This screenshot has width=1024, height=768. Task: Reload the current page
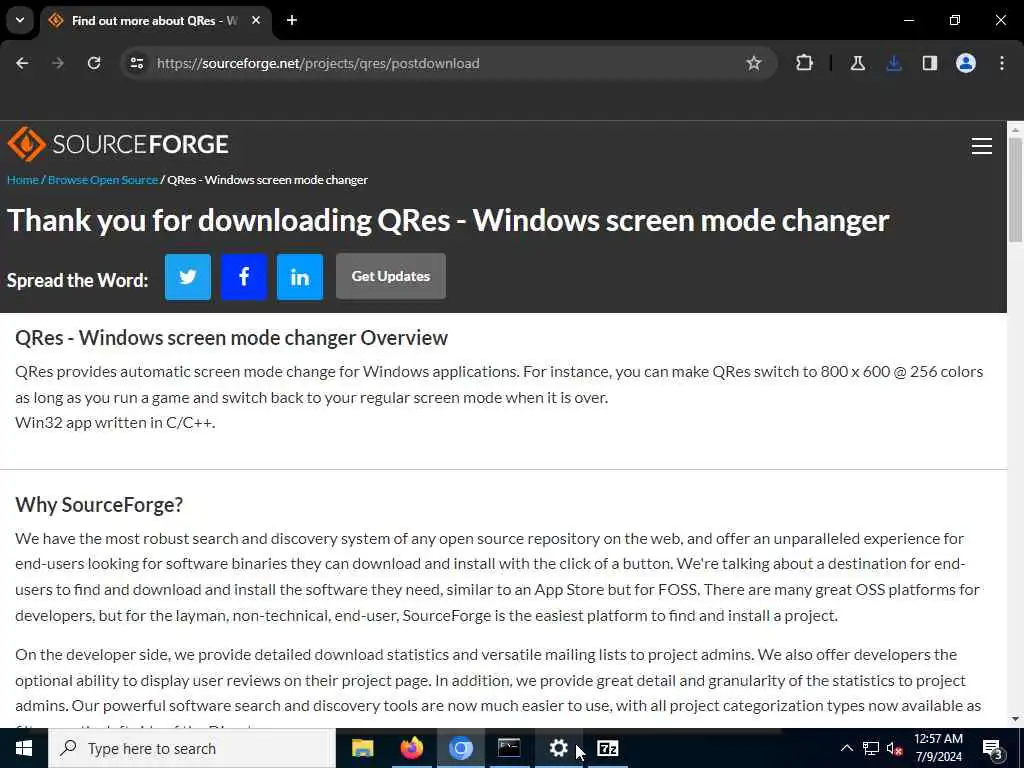coord(94,63)
